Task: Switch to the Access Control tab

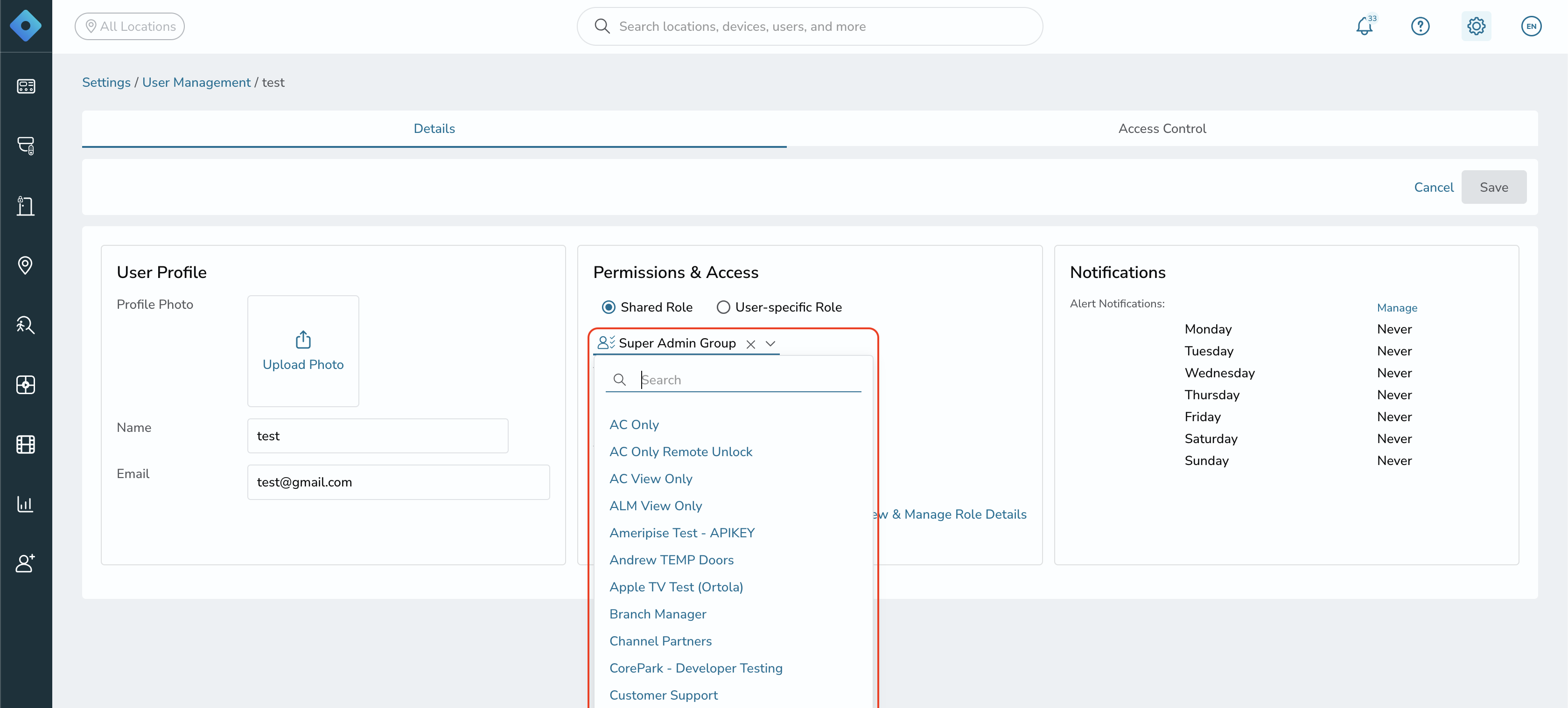Action: (x=1162, y=128)
